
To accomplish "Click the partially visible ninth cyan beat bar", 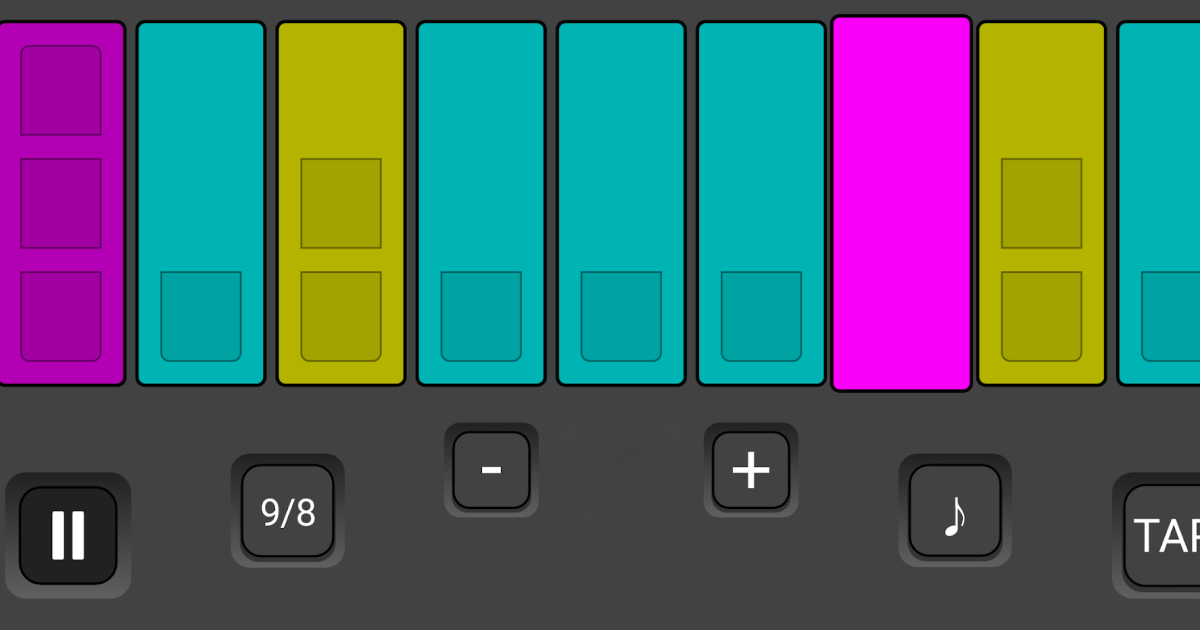I will pos(1159,203).
